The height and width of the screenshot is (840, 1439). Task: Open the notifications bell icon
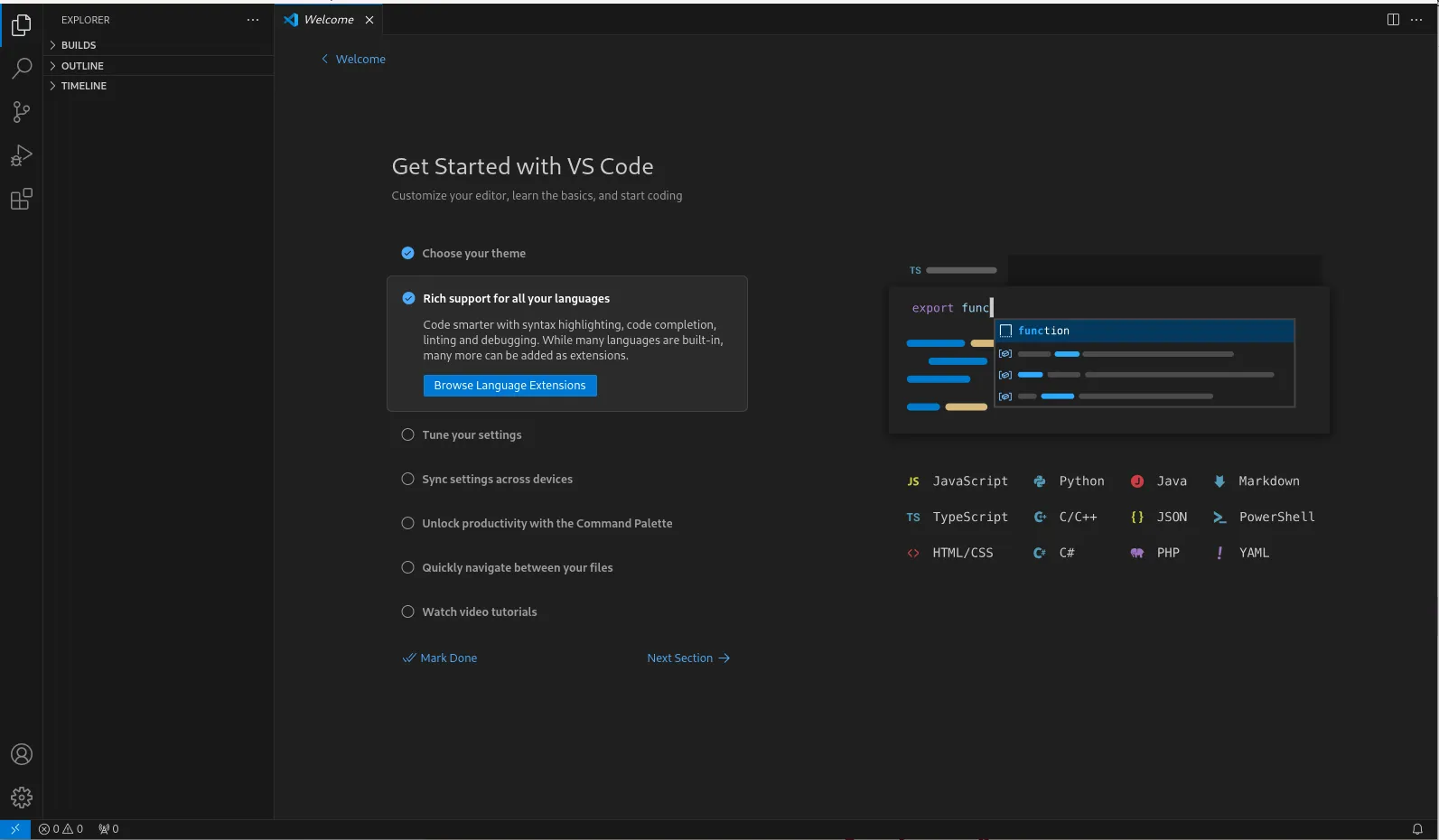1417,828
